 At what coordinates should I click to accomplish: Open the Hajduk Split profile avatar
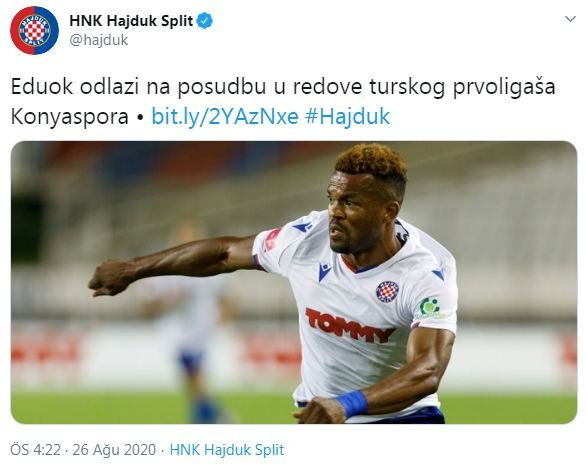click(x=34, y=30)
